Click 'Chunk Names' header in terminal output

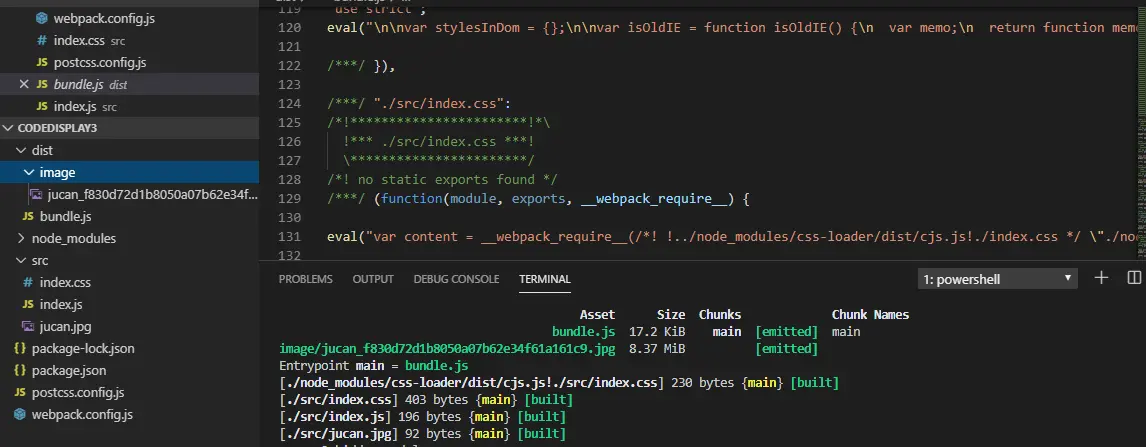pyautogui.click(x=870, y=315)
